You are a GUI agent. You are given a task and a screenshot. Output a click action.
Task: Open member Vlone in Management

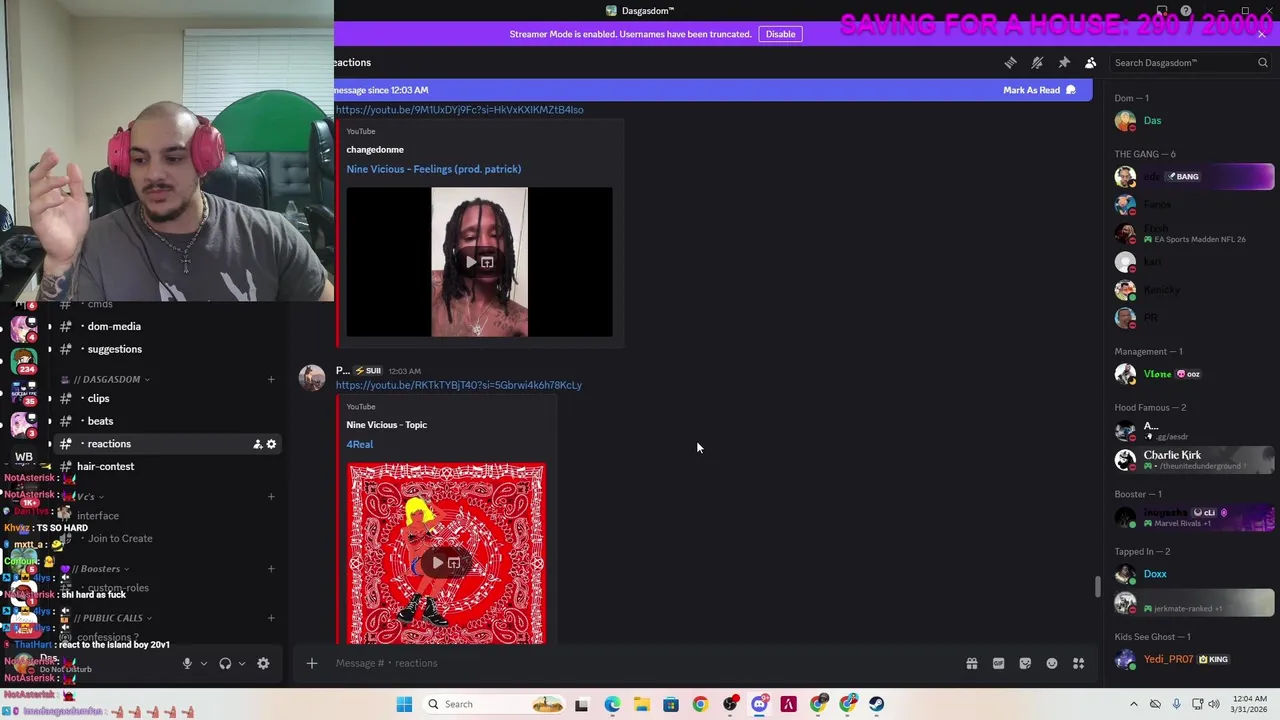click(1194, 374)
